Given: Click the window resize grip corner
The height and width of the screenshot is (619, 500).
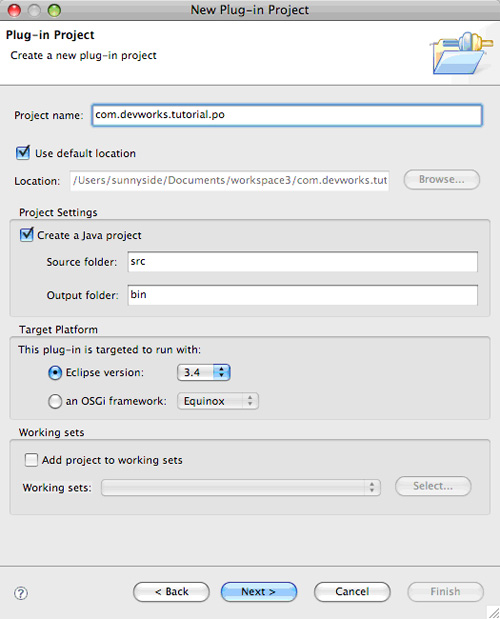Looking at the screenshot, I should (493, 612).
